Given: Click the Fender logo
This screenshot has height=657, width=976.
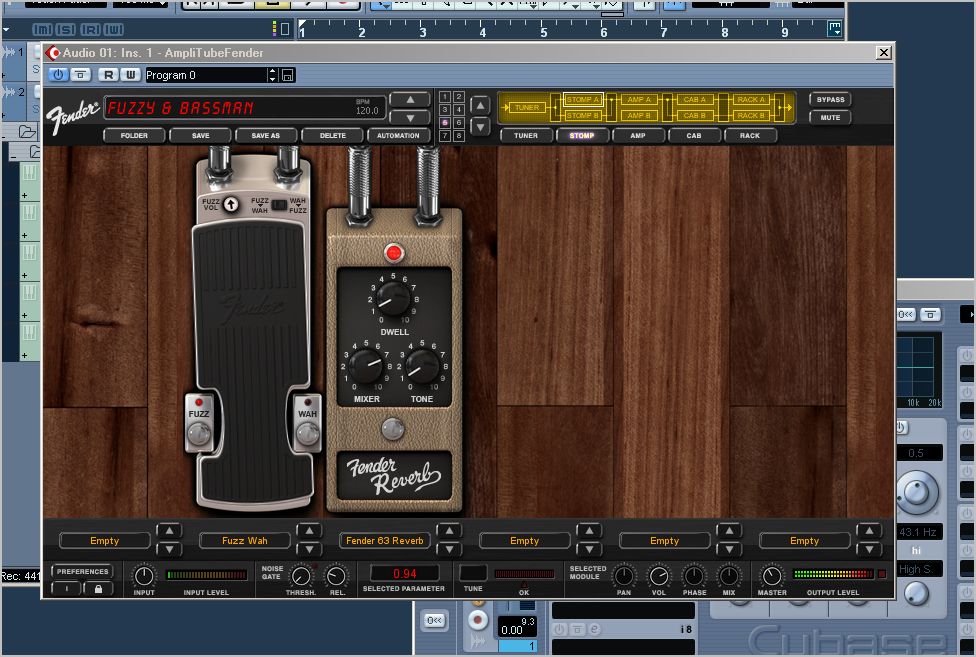Looking at the screenshot, I should (x=73, y=108).
